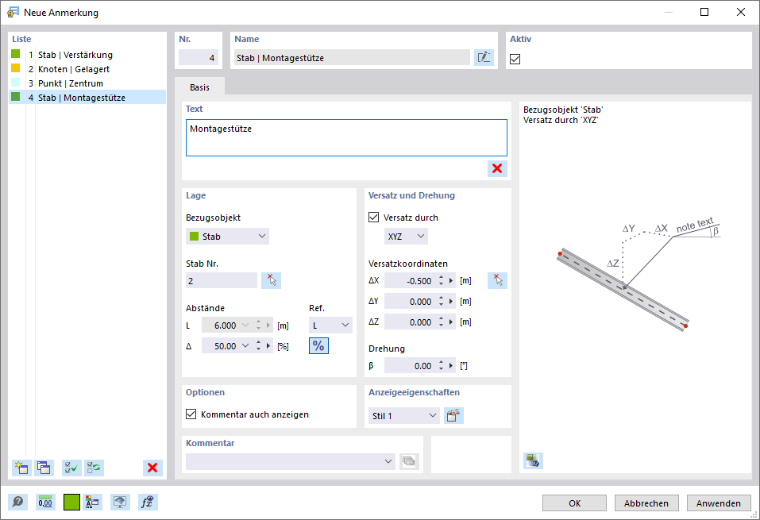Click the Anwenden button
This screenshot has width=760, height=520.
coord(718,503)
